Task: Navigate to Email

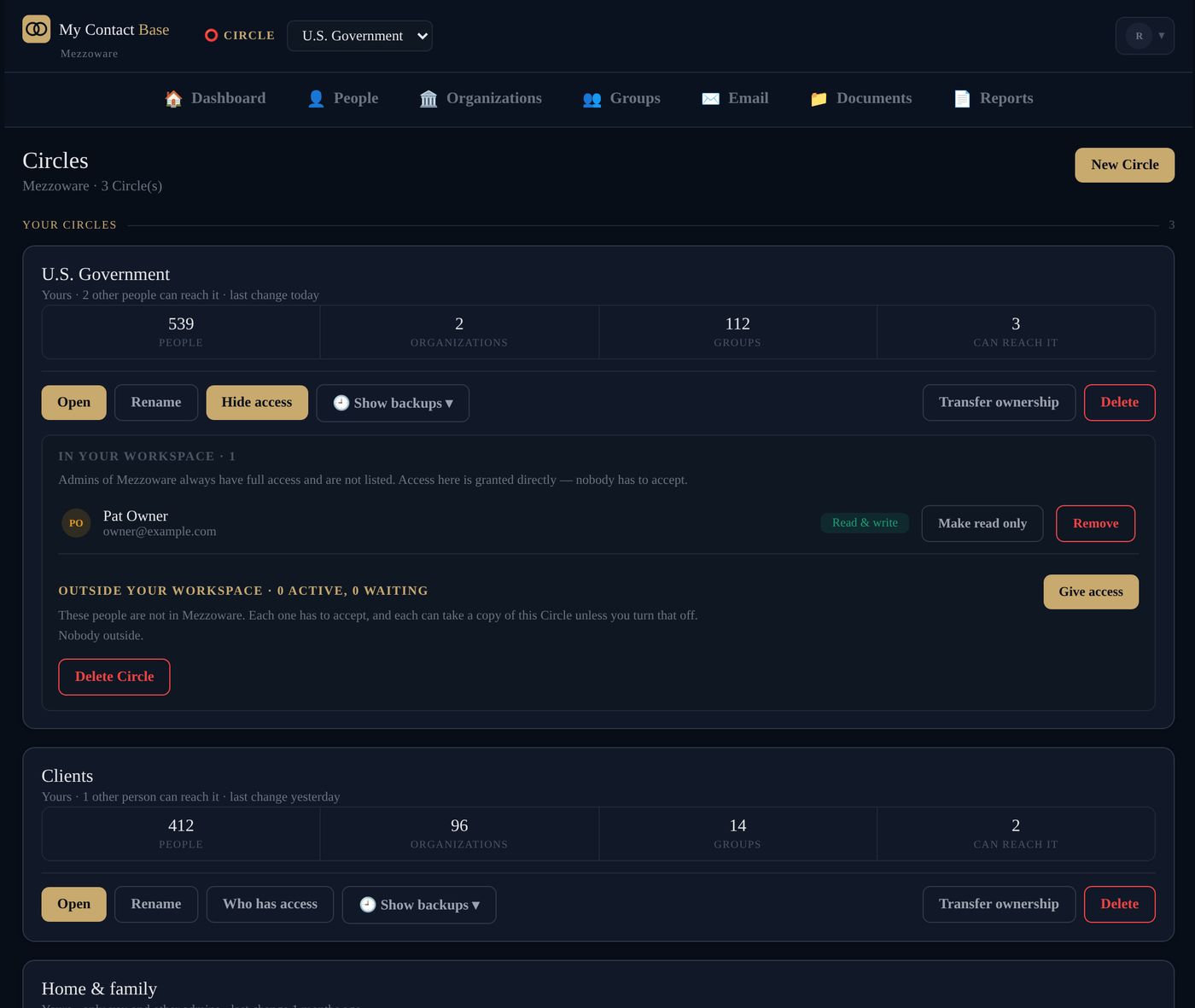Action: click(x=735, y=98)
